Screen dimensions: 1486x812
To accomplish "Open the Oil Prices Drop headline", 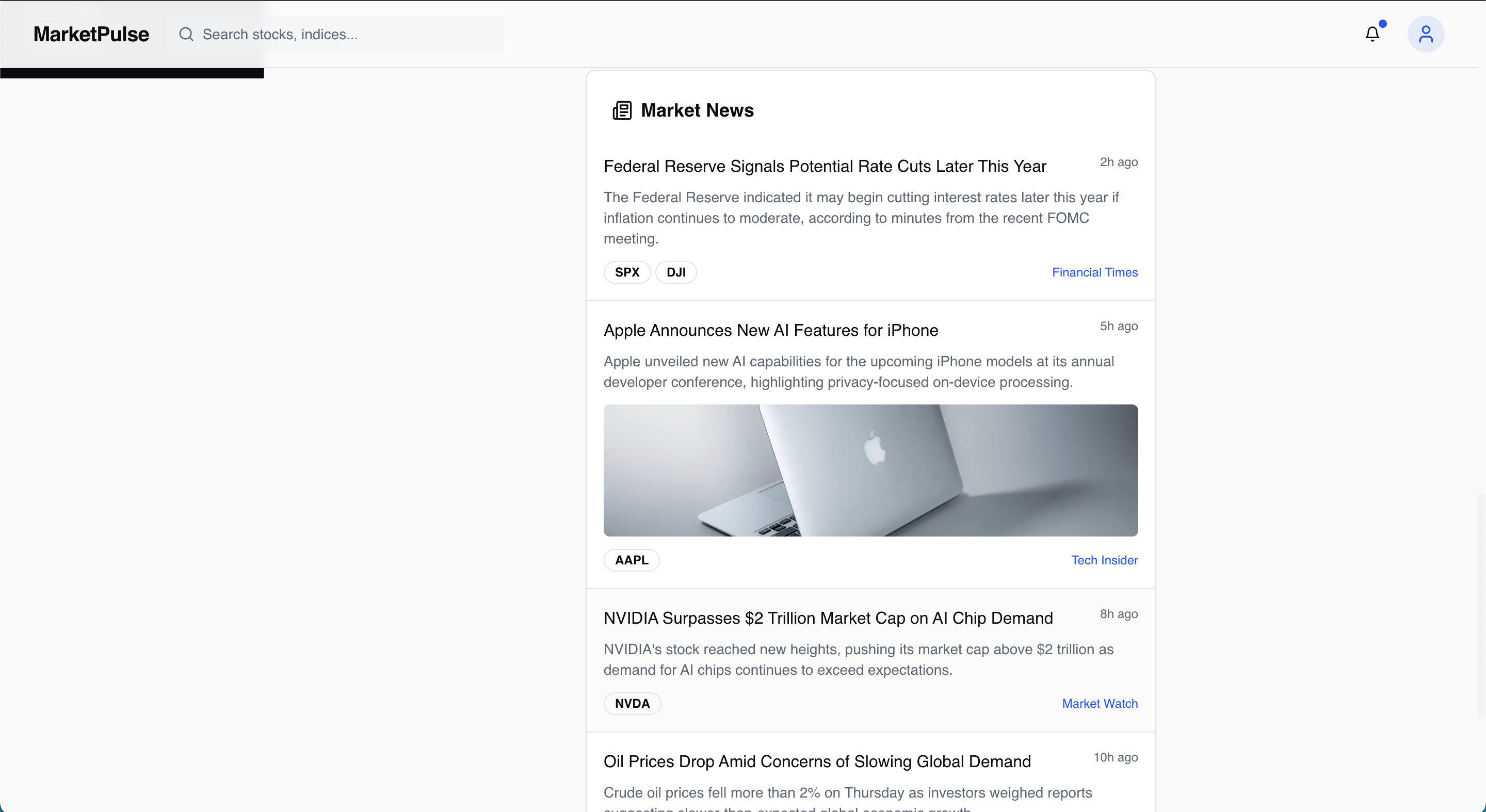I will [817, 761].
